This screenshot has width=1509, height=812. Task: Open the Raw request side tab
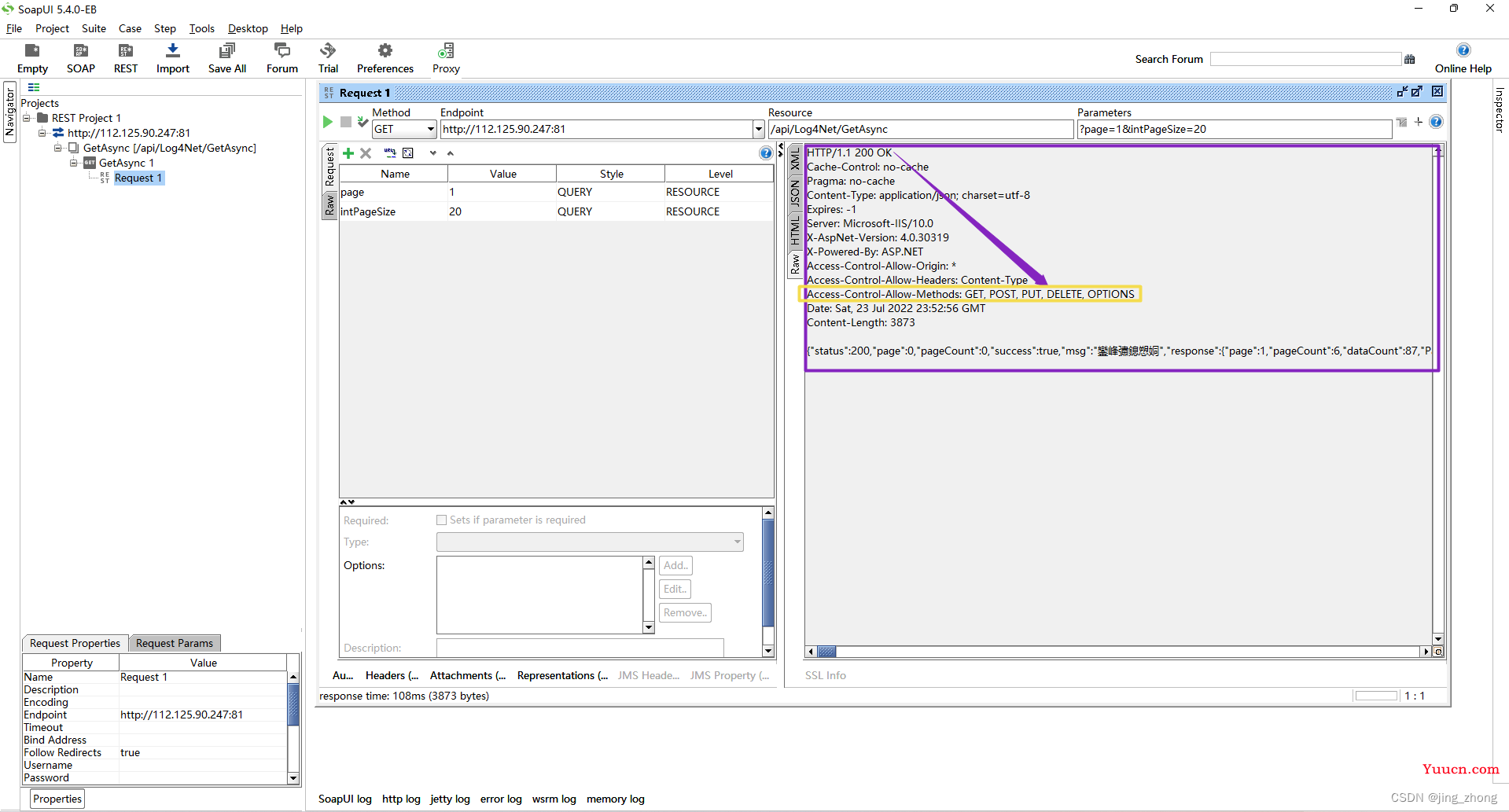coord(329,206)
